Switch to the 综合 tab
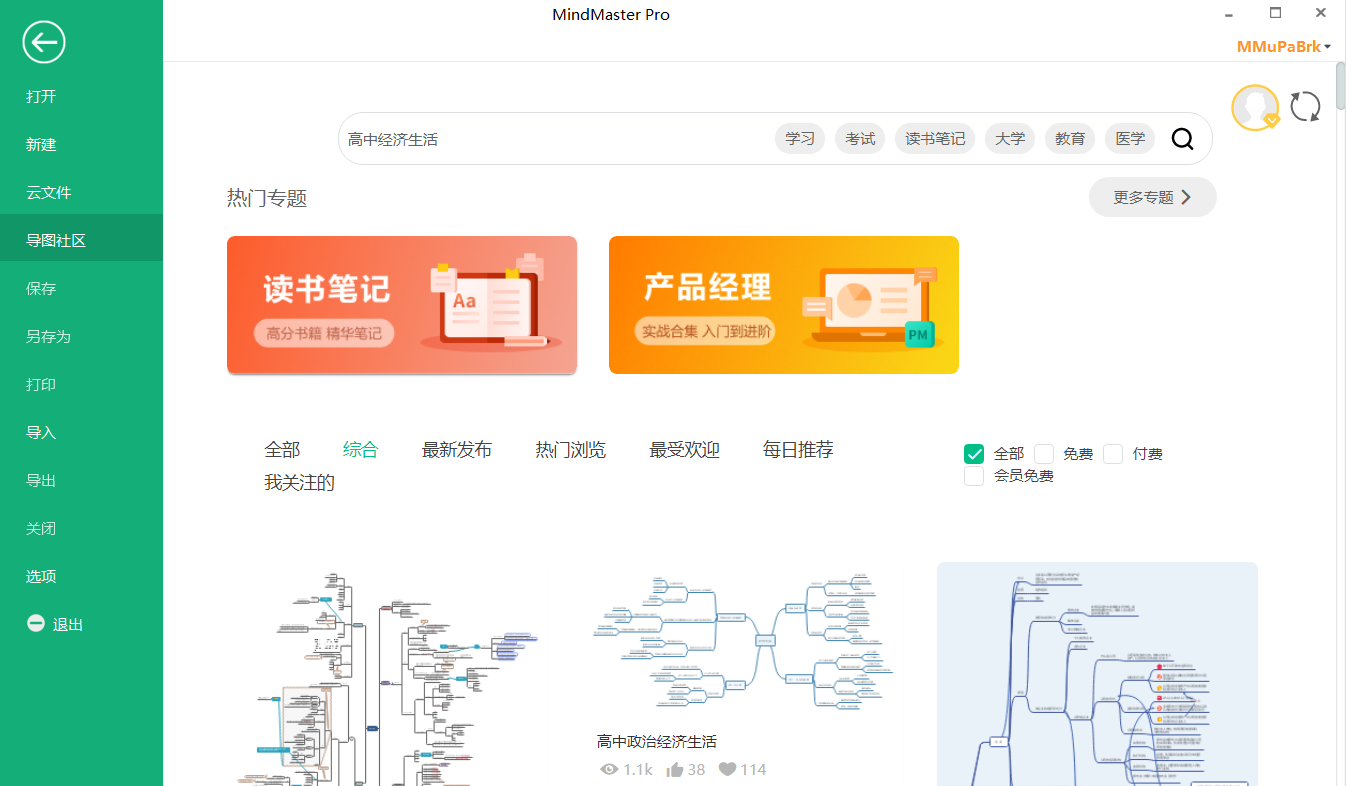The height and width of the screenshot is (786, 1346). point(361,450)
